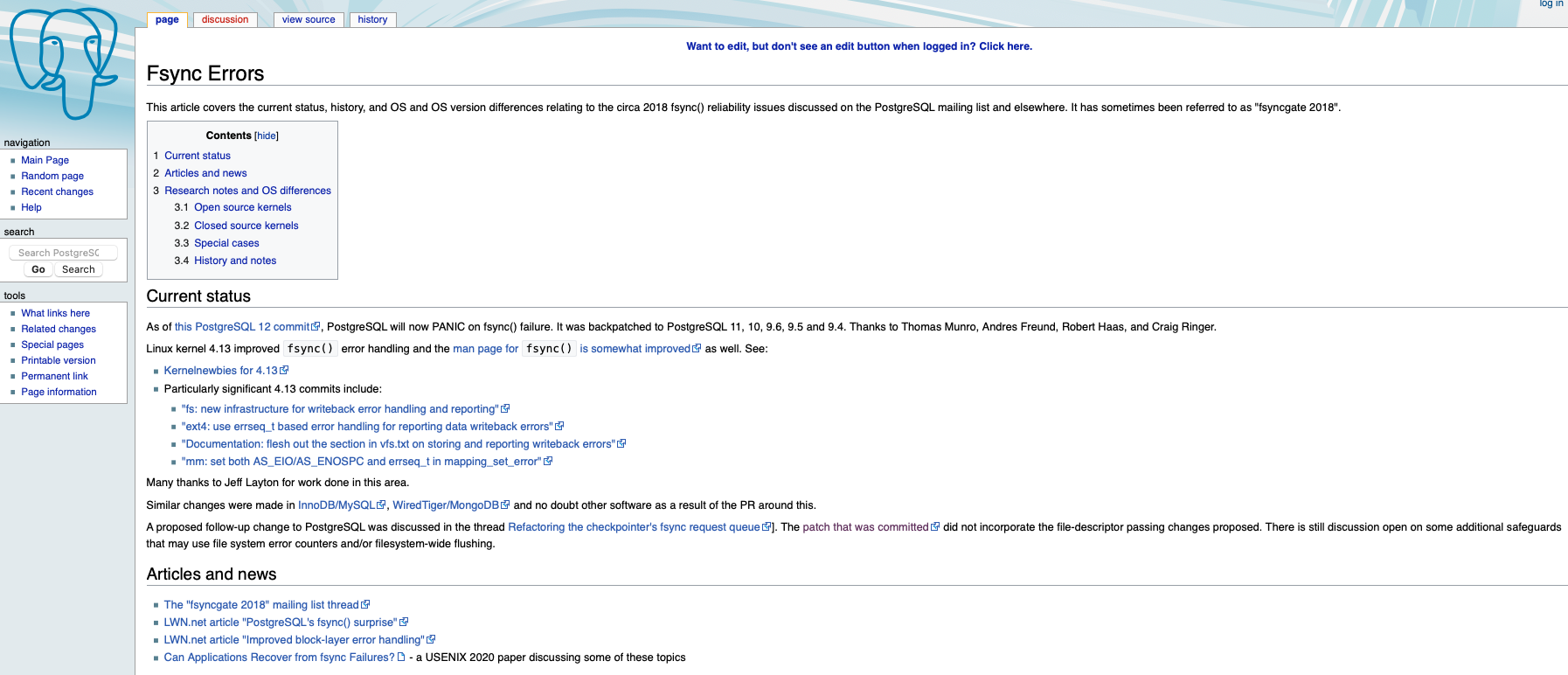This screenshot has height=675, width=1568.
Task: Open 'ext4: use errseq_t based' commit link
Action: [x=367, y=427]
